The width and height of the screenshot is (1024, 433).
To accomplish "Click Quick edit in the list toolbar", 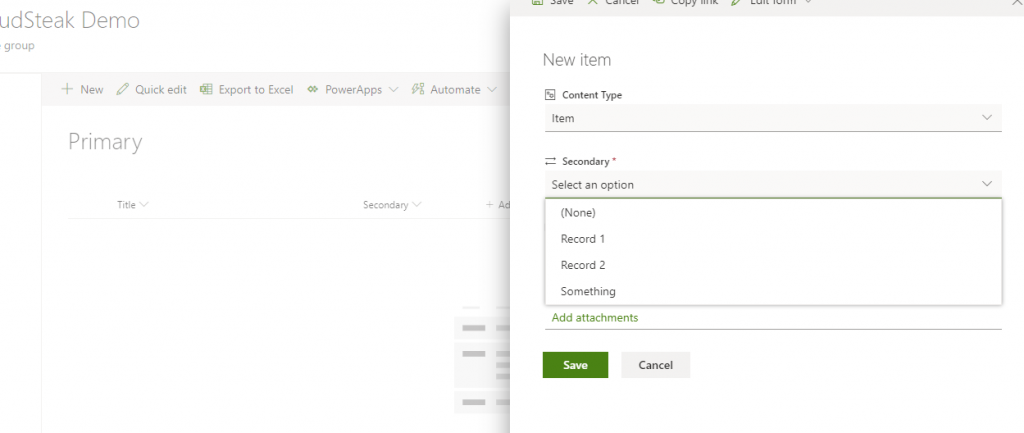I will point(161,89).
